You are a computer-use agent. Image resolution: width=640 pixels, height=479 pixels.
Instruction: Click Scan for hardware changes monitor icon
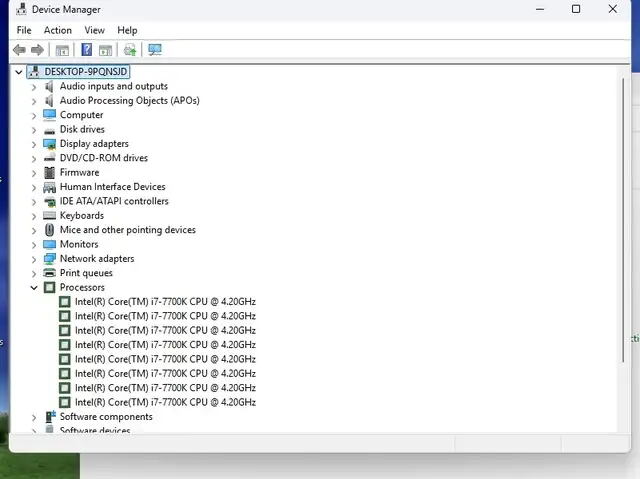[x=155, y=50]
